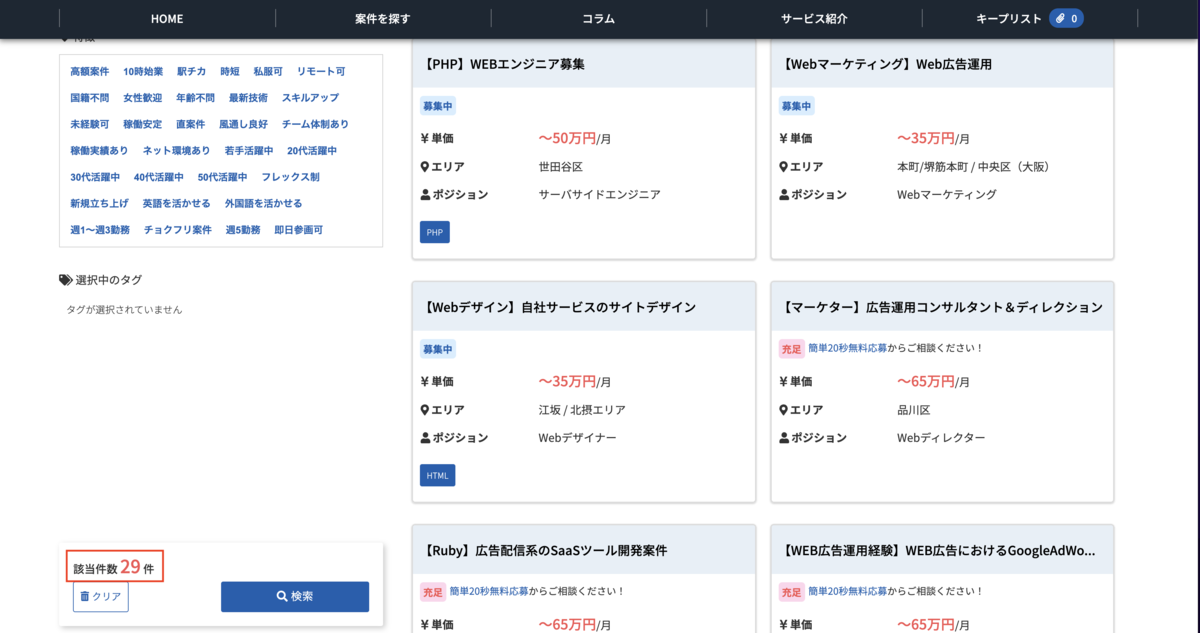The image size is (1200, 633).
Task: Click 充足 badge in マーケター card
Action: pos(791,349)
